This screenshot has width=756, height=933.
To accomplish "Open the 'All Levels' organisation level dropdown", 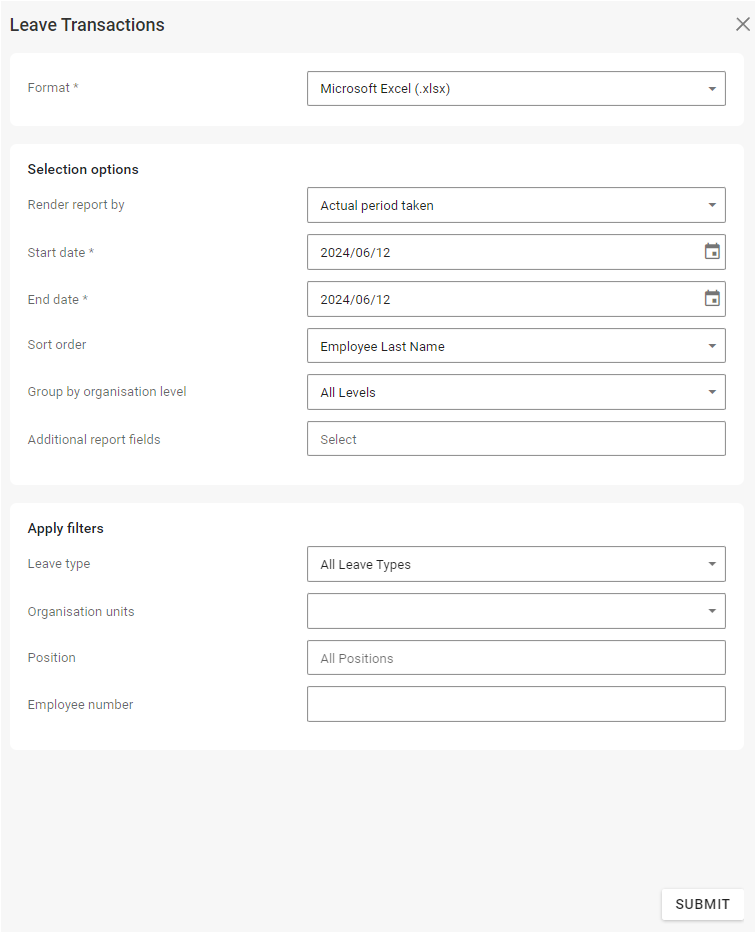I will [x=500, y=393].
